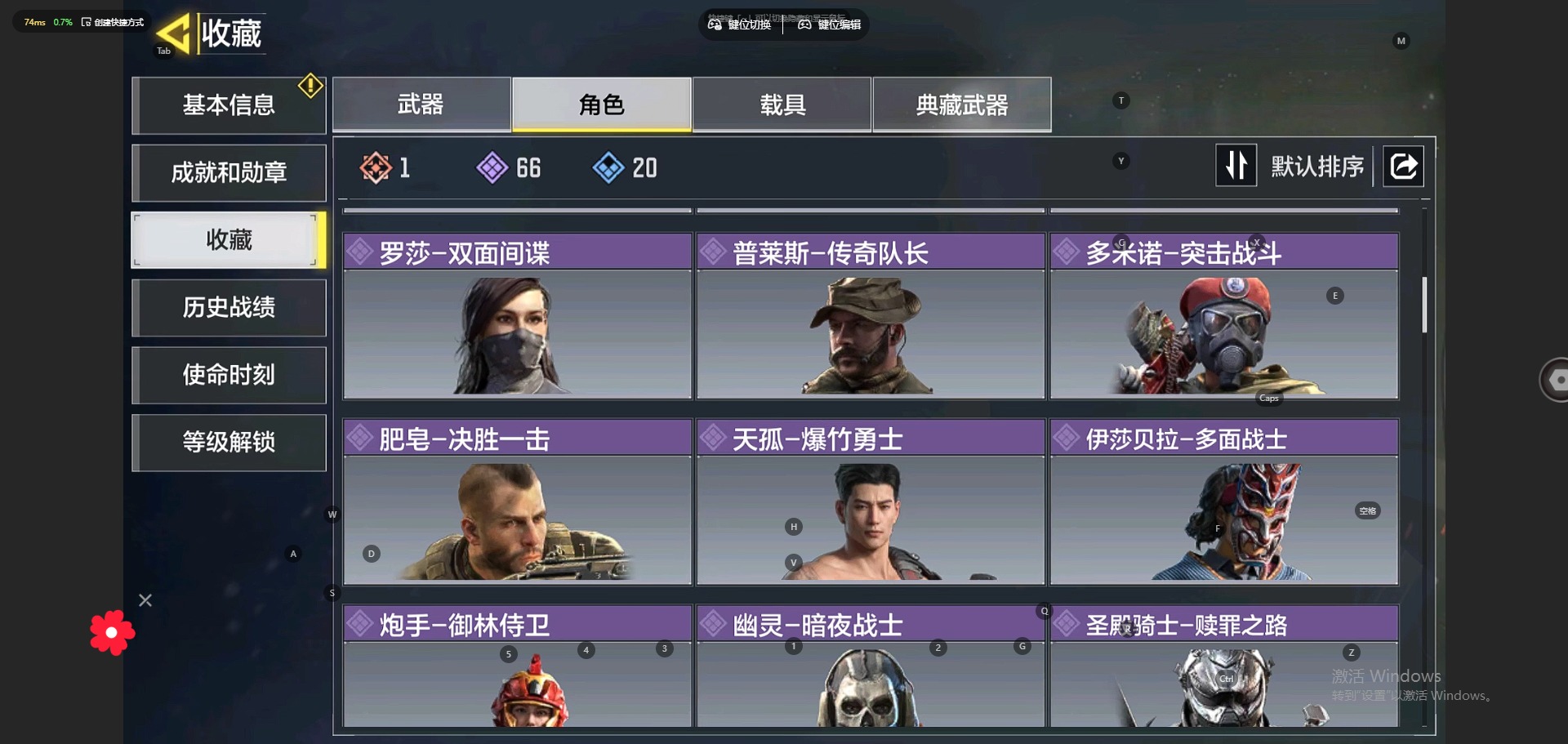Open 键位编辑 key mapping editor
This screenshot has width=1568, height=744.
[830, 25]
